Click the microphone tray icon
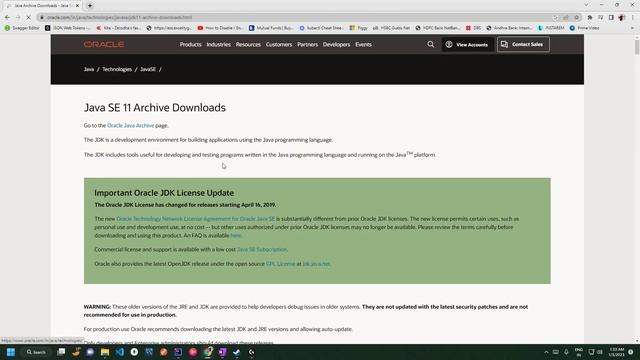 [566, 352]
